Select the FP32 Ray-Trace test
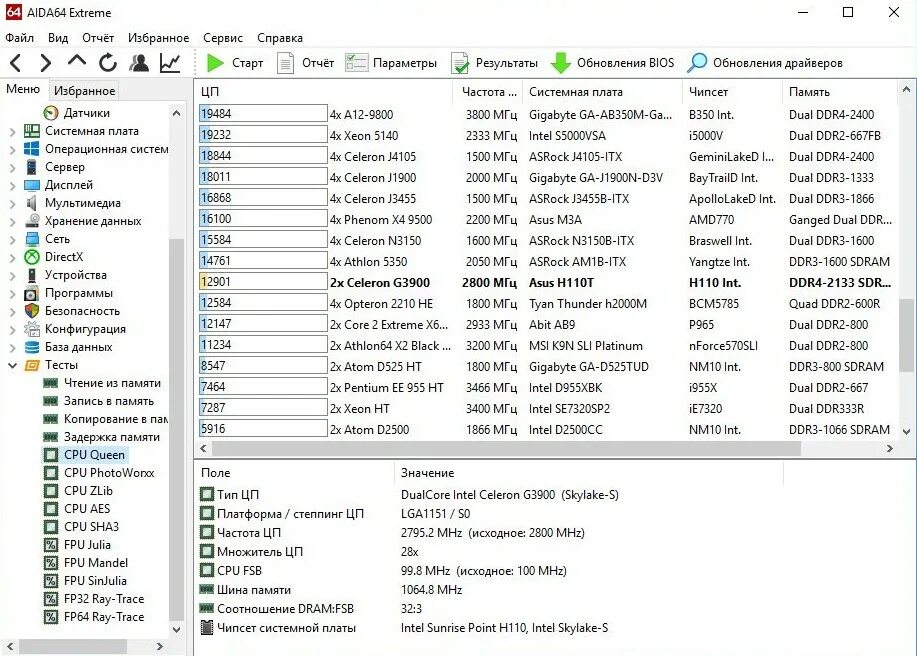The width and height of the screenshot is (917, 656). tap(94, 599)
